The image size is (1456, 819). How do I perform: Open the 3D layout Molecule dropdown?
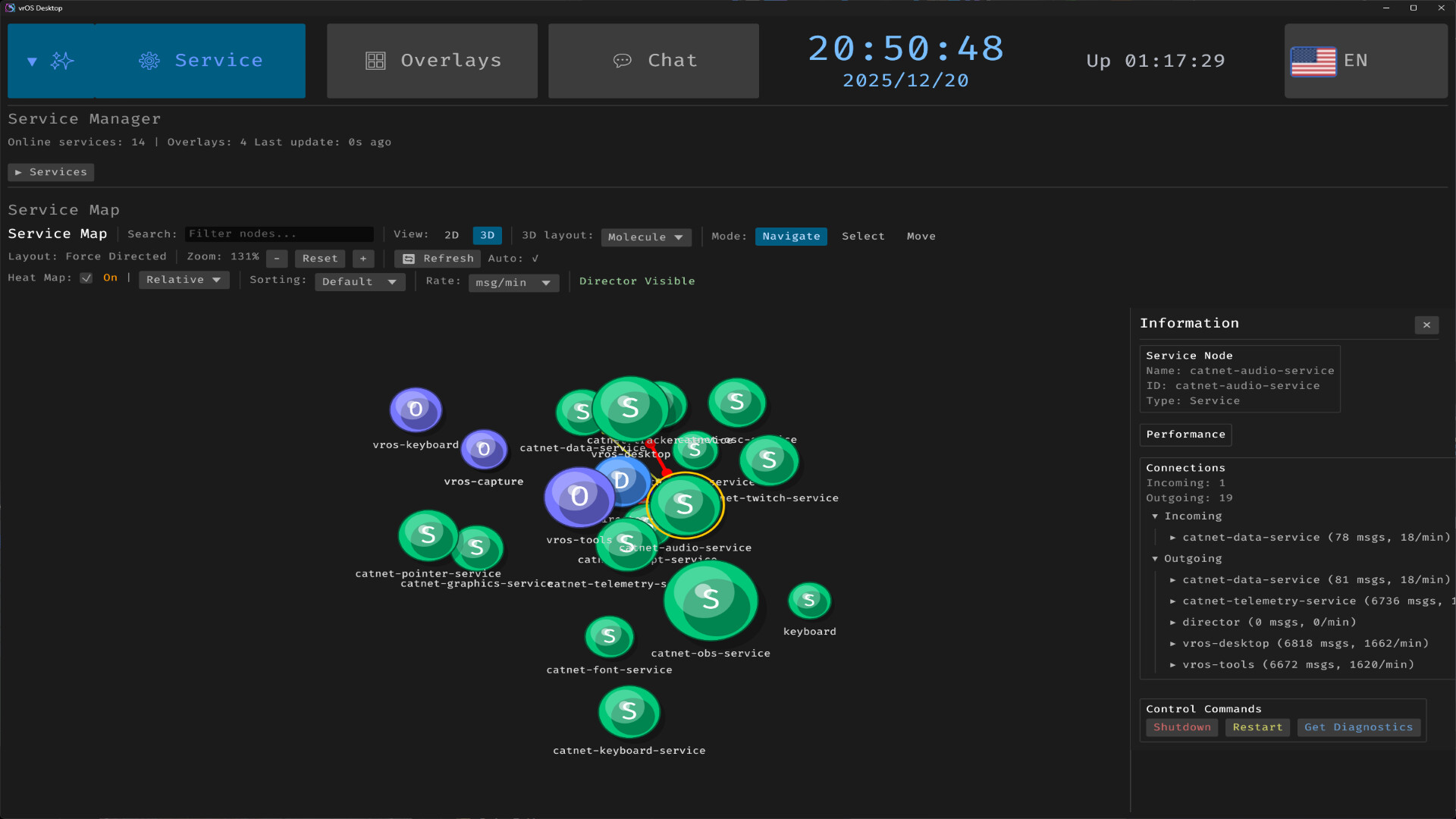(x=645, y=237)
